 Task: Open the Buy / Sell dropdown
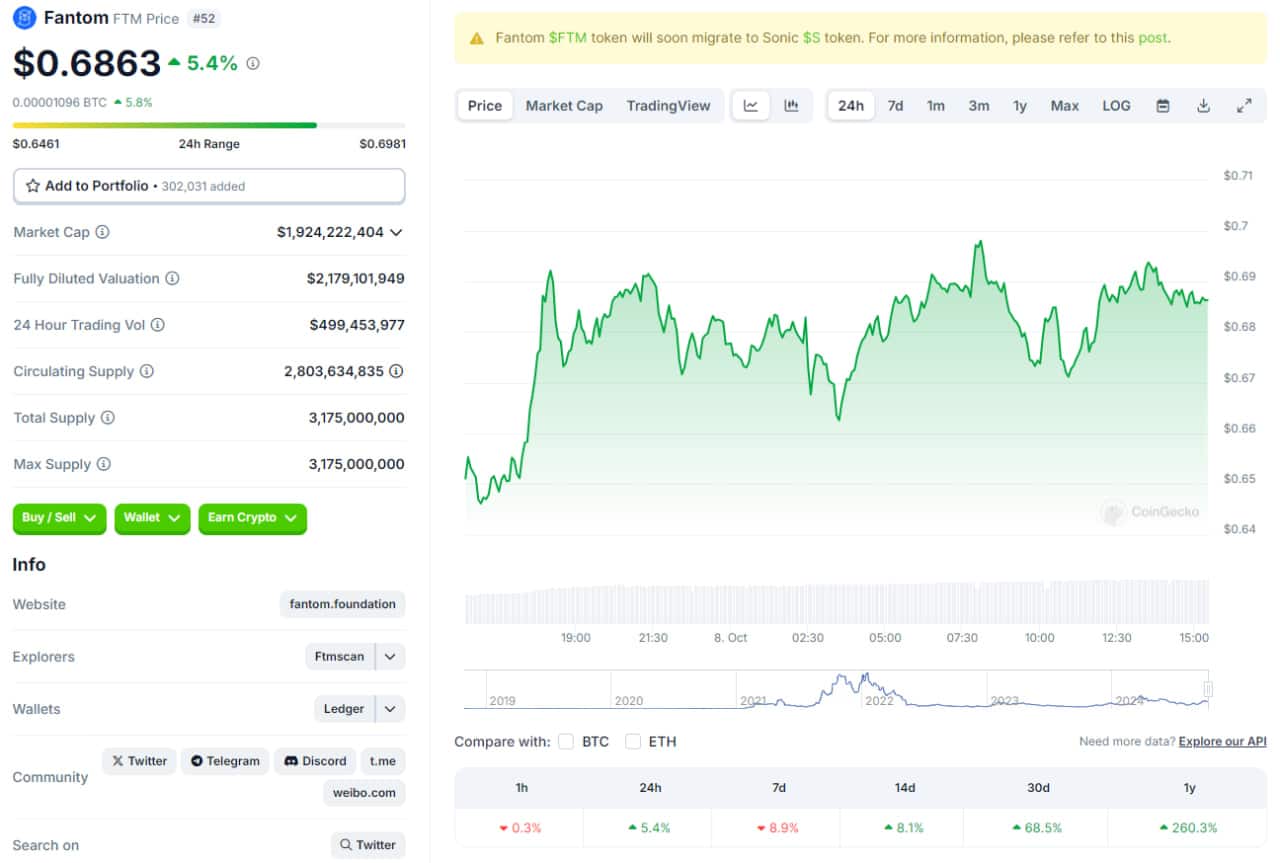coord(59,518)
